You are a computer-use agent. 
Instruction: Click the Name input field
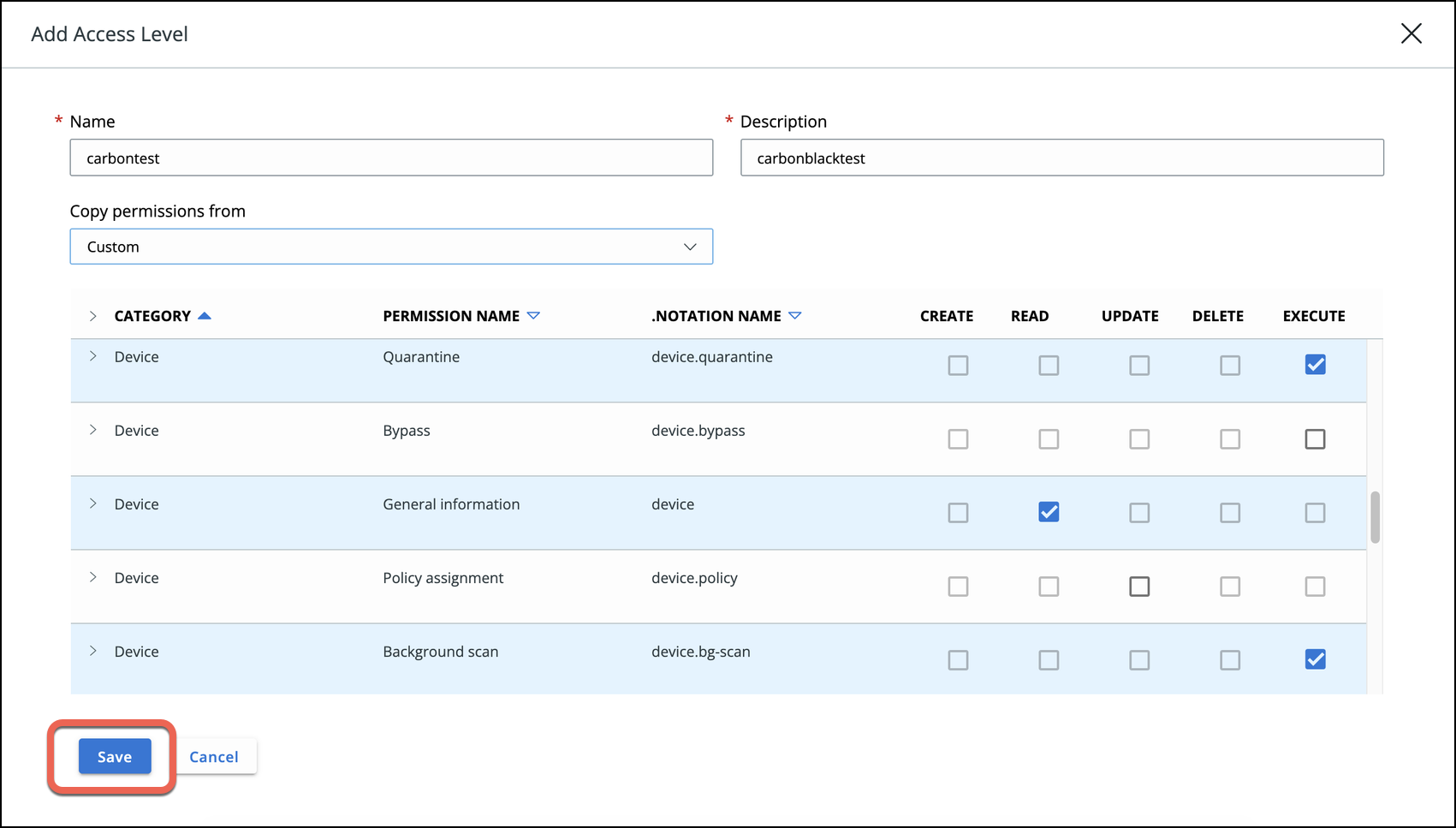pos(391,158)
